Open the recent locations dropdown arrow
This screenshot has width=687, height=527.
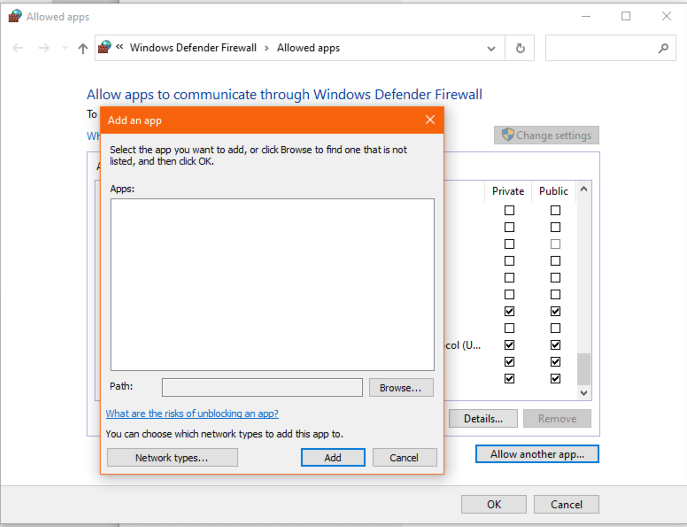65,47
